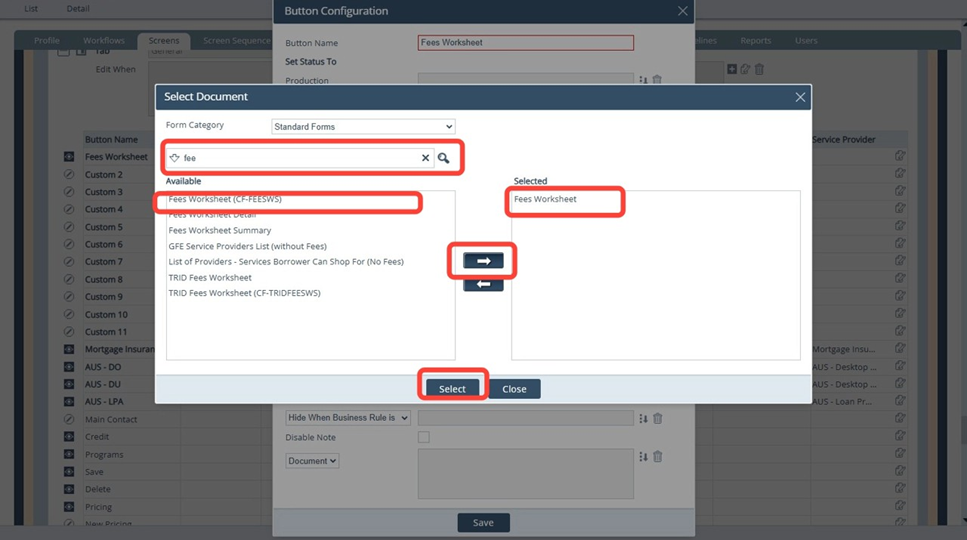Click the edit icon in the Mortgage Insurance row
Image resolution: width=967 pixels, height=540 pixels.
900,349
